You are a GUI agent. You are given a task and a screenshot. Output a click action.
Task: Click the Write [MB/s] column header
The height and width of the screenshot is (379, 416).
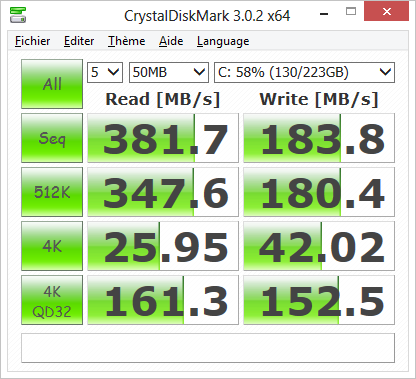pos(319,99)
